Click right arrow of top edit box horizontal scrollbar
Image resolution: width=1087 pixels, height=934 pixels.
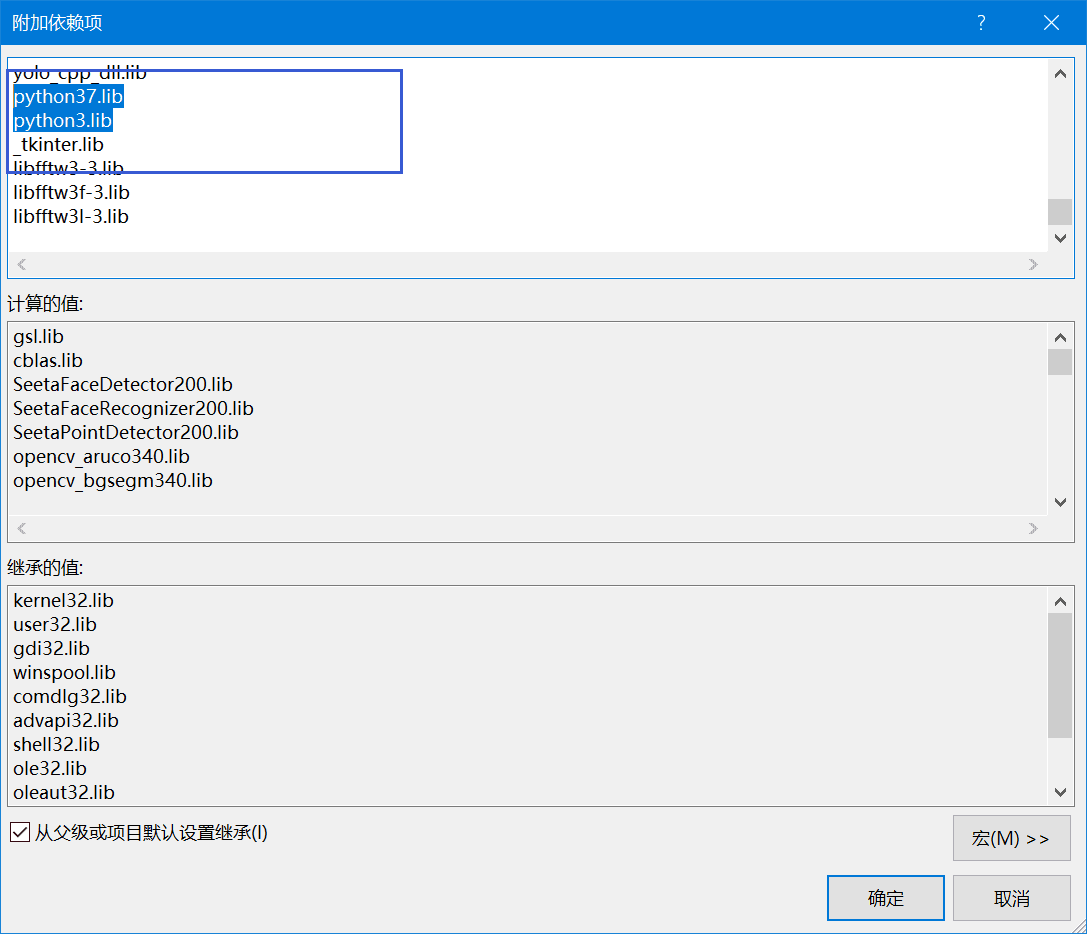click(x=1033, y=264)
